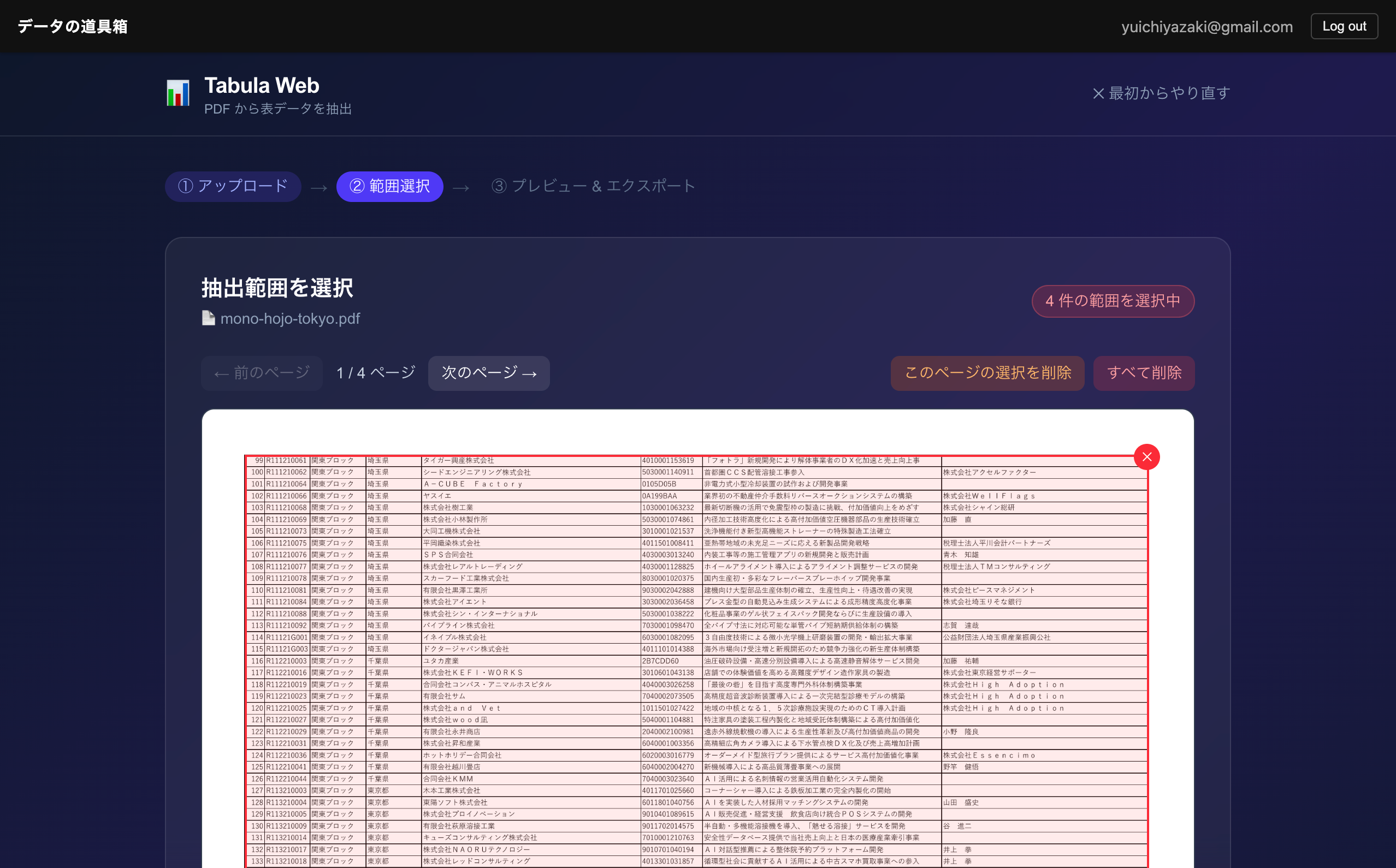This screenshot has width=1396, height=868.
Task: Click the 4件の範囲を選択中 badge
Action: click(1113, 301)
